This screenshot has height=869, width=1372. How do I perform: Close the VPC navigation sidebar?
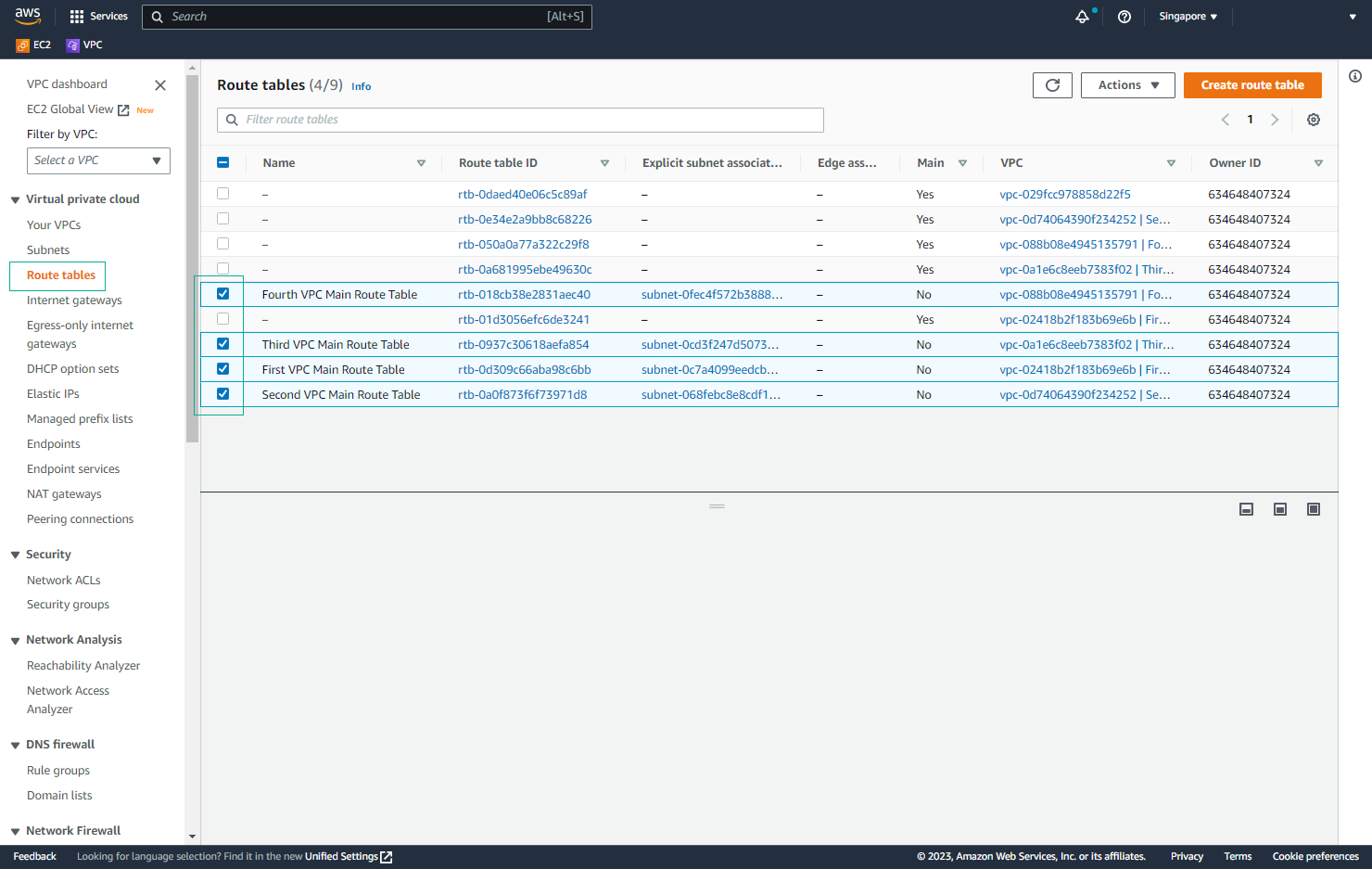point(160,85)
